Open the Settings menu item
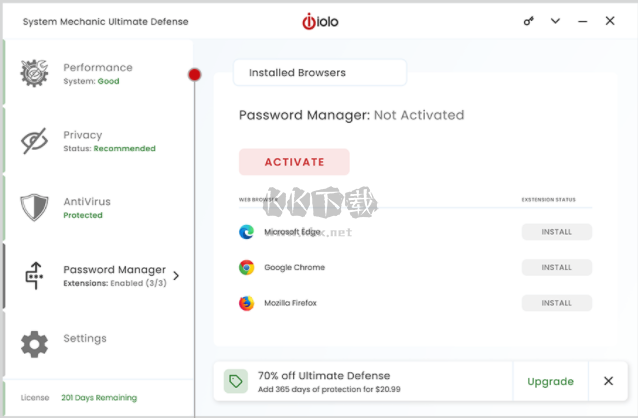The height and width of the screenshot is (418, 638). 98,344
